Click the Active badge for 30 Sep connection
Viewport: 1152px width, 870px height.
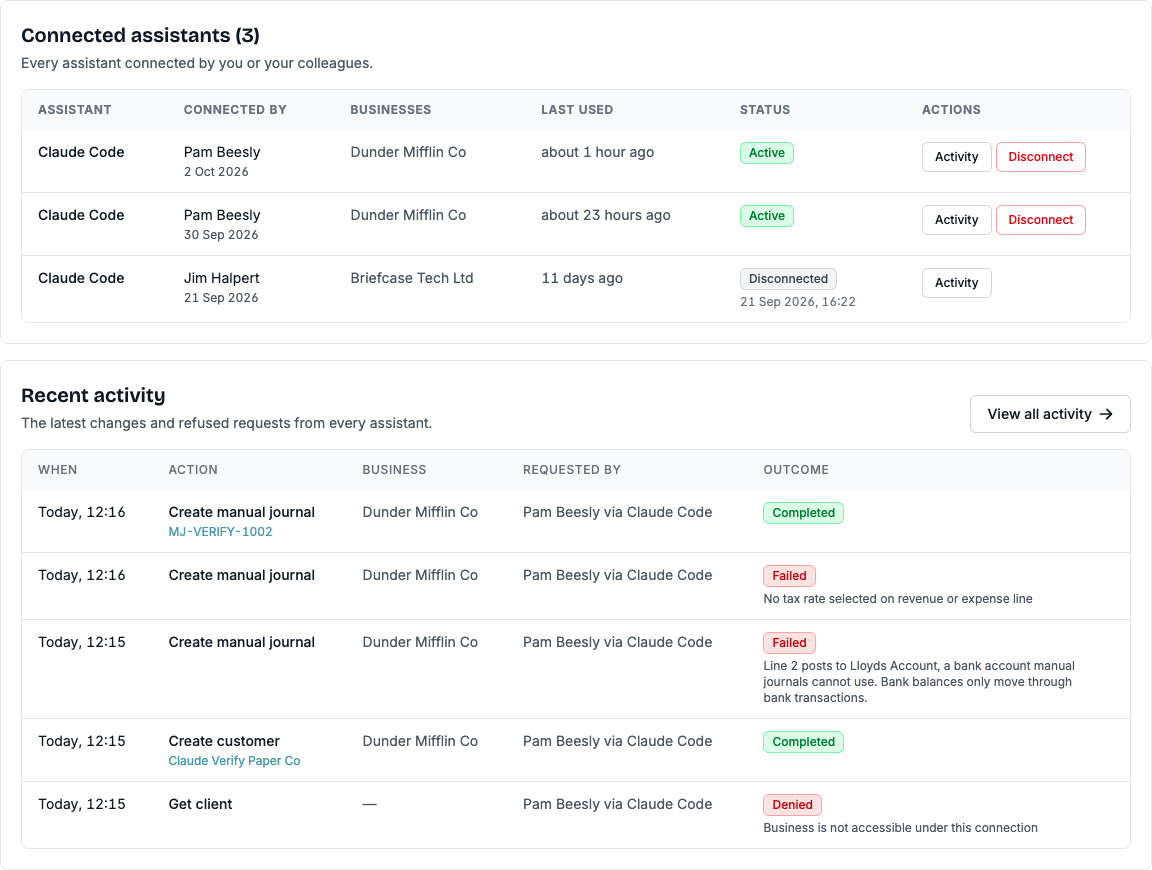(x=766, y=216)
